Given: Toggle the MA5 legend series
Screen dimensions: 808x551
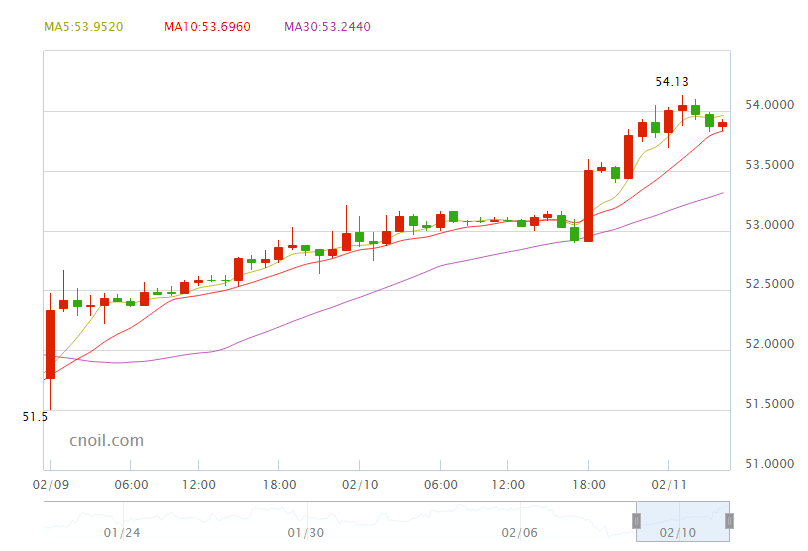Looking at the screenshot, I should (84, 27).
